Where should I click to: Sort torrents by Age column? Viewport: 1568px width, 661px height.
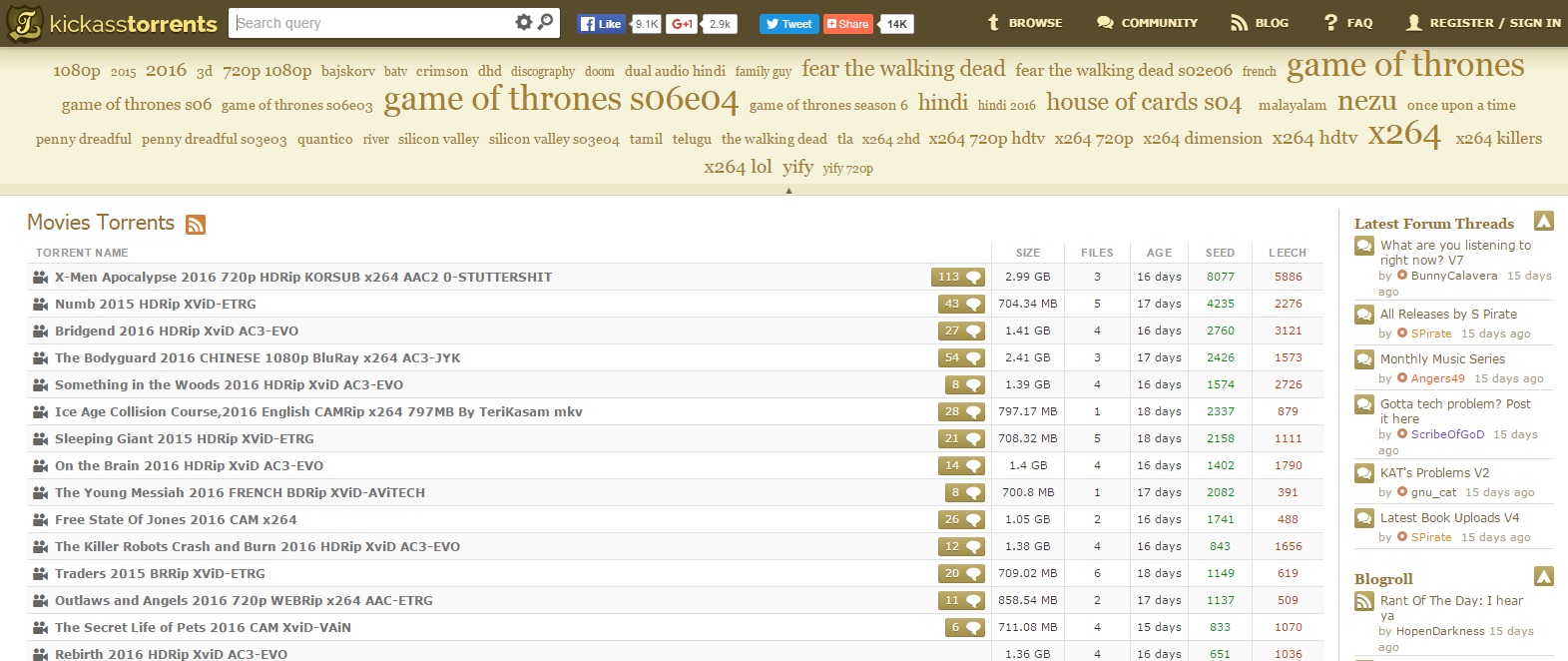tap(1160, 253)
